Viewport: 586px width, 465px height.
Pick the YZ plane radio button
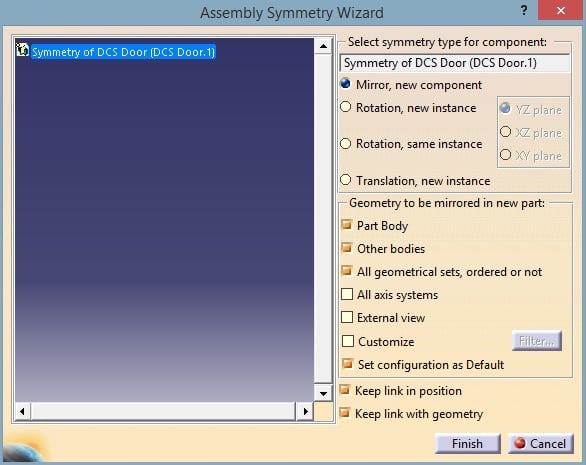505,109
